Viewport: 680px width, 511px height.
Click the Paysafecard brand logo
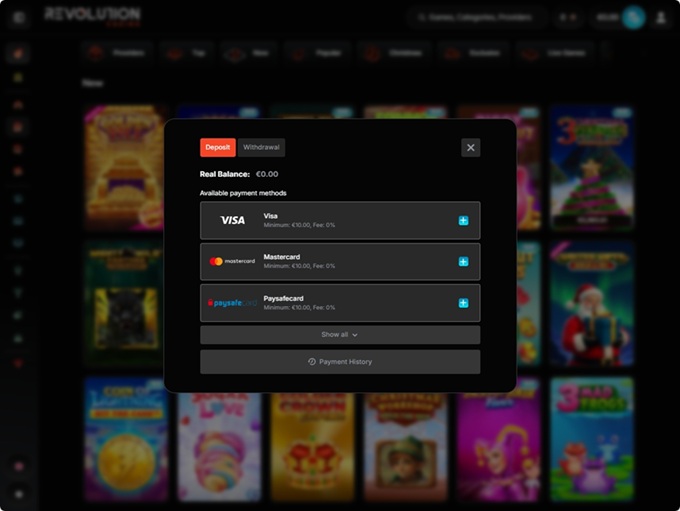(x=232, y=302)
